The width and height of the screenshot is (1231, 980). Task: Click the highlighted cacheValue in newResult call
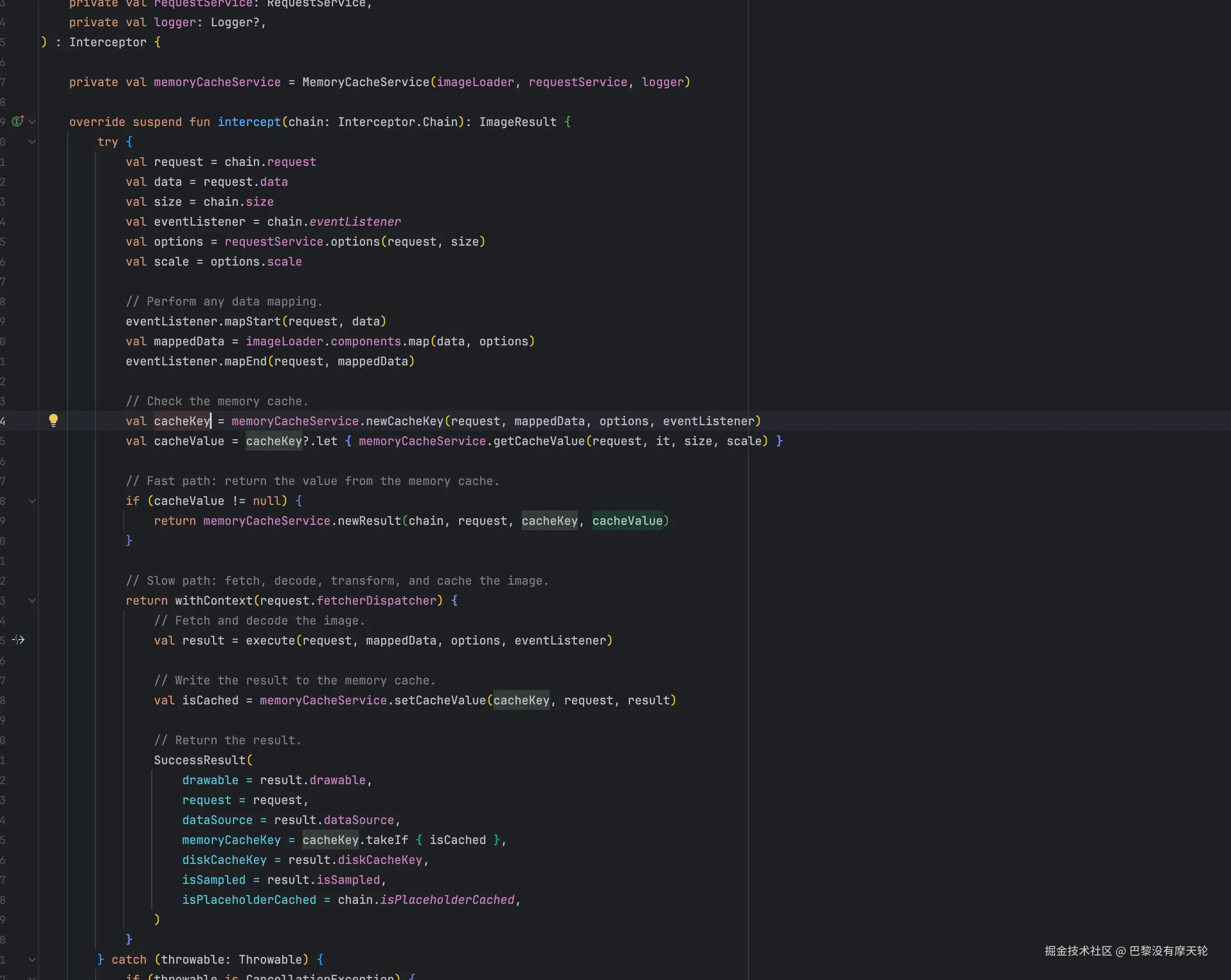[627, 521]
